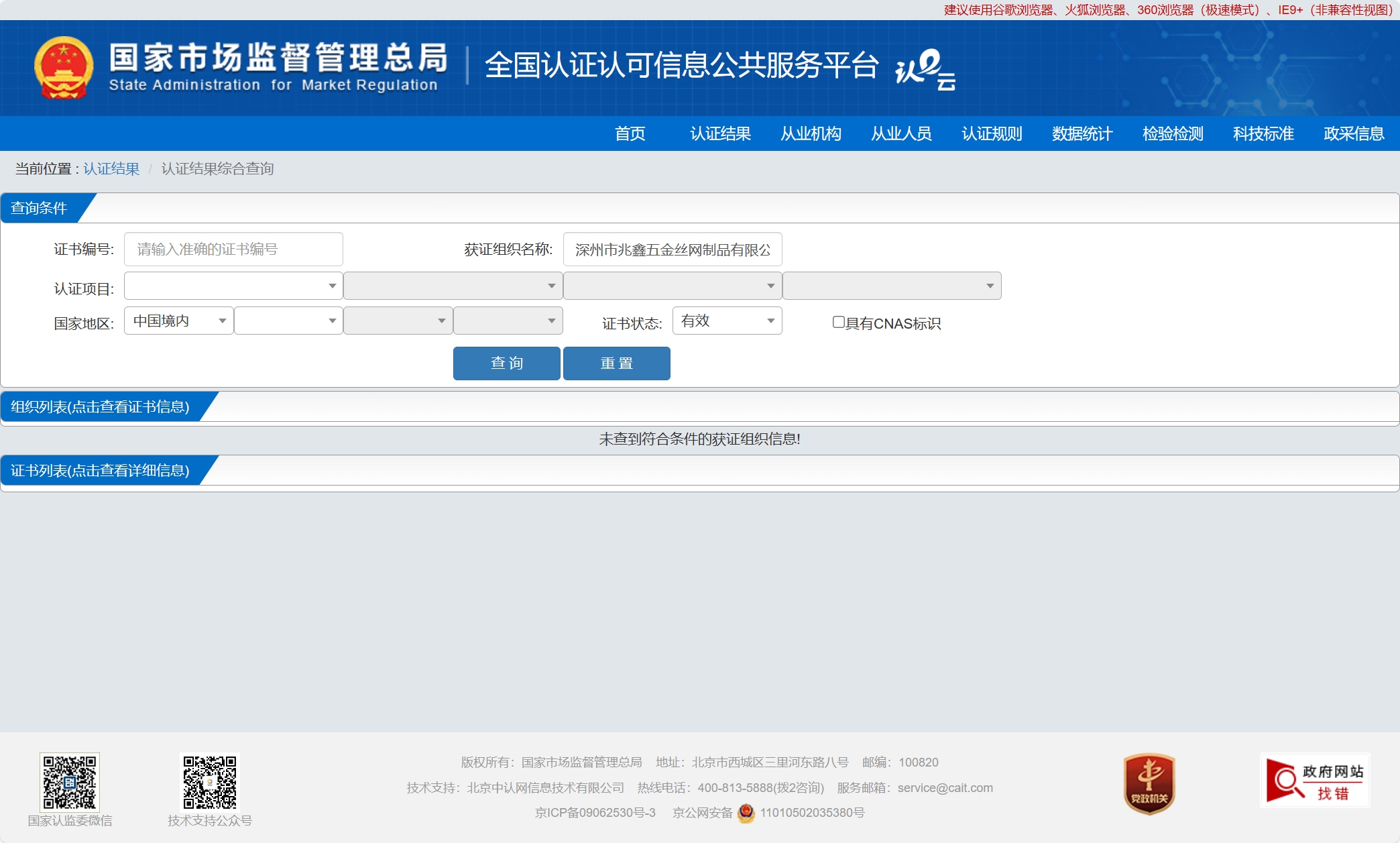Viewport: 1400px width, 843px height.
Task: Click the 查询条件 panel header
Action: [40, 208]
